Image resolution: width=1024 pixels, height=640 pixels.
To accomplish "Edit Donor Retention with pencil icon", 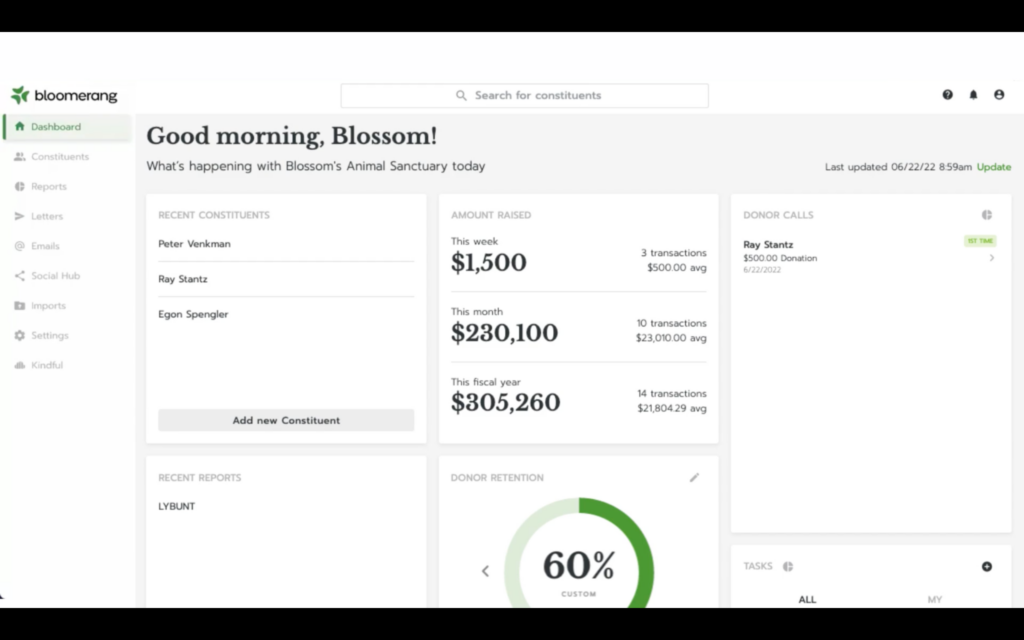I will [694, 477].
